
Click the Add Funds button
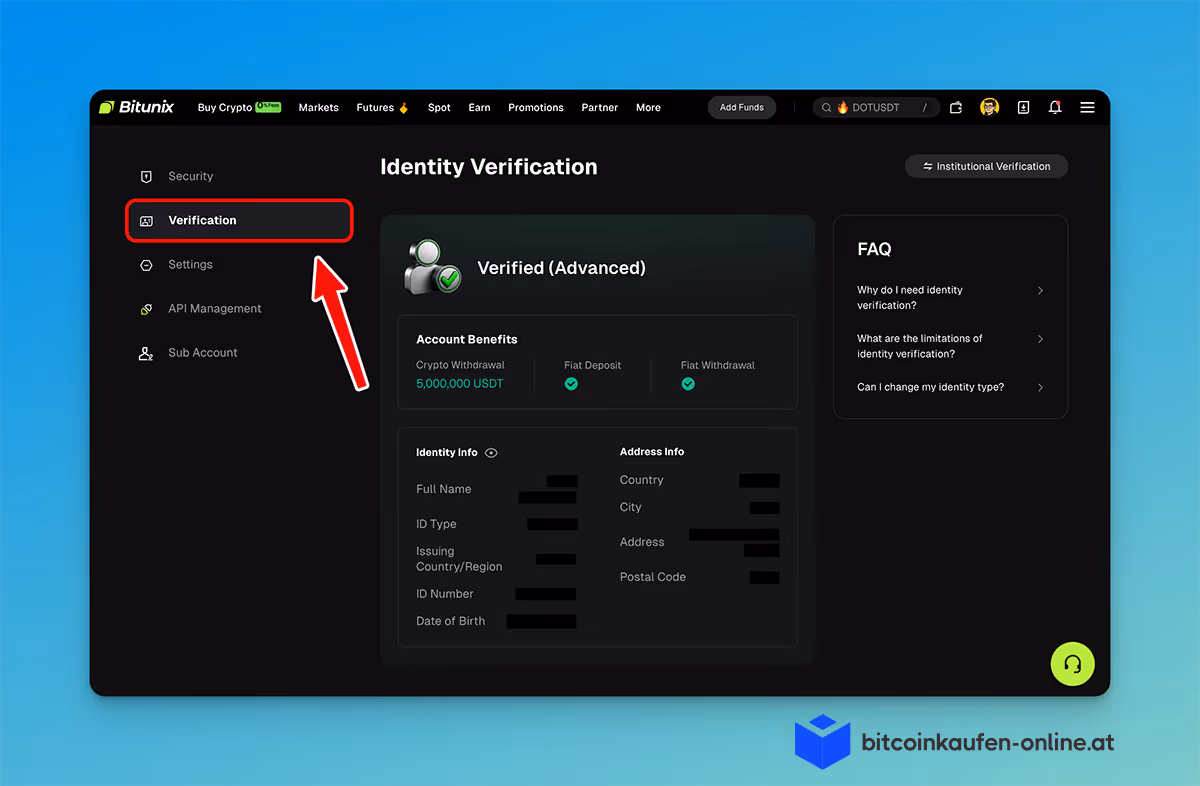coord(741,107)
